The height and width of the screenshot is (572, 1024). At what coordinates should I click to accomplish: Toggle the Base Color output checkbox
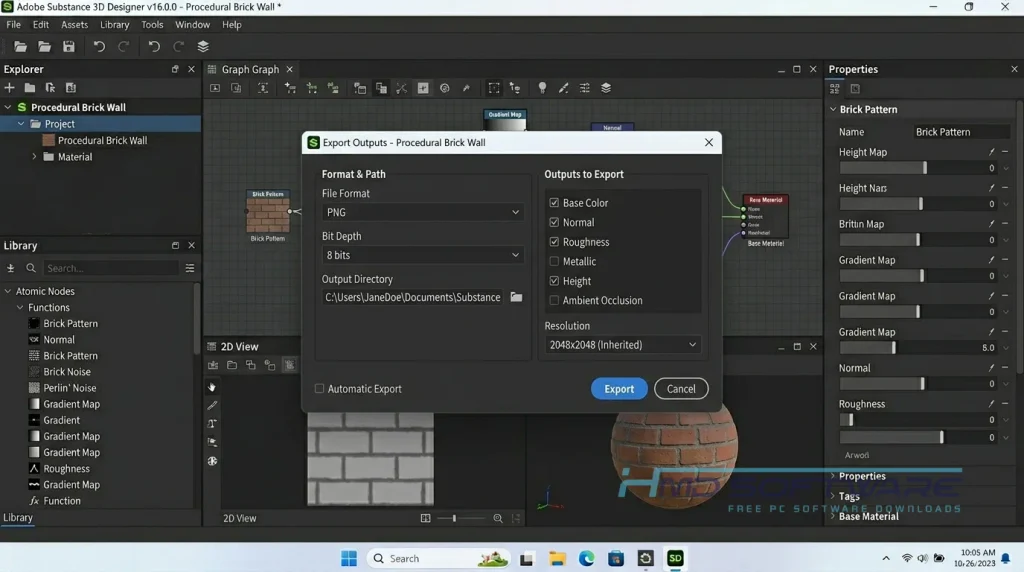[554, 203]
